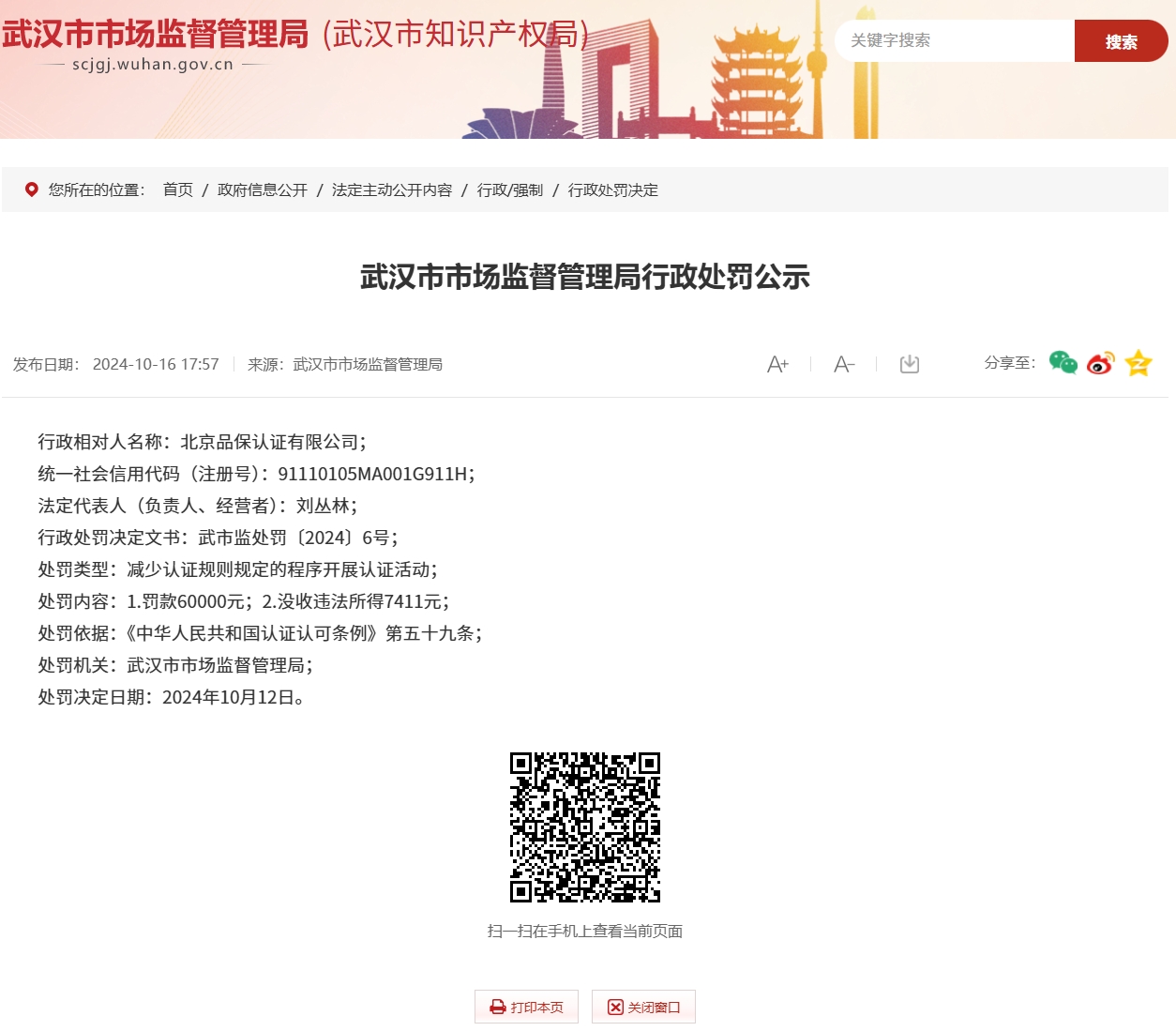Click the X icon in 关闭窗口

point(615,1007)
